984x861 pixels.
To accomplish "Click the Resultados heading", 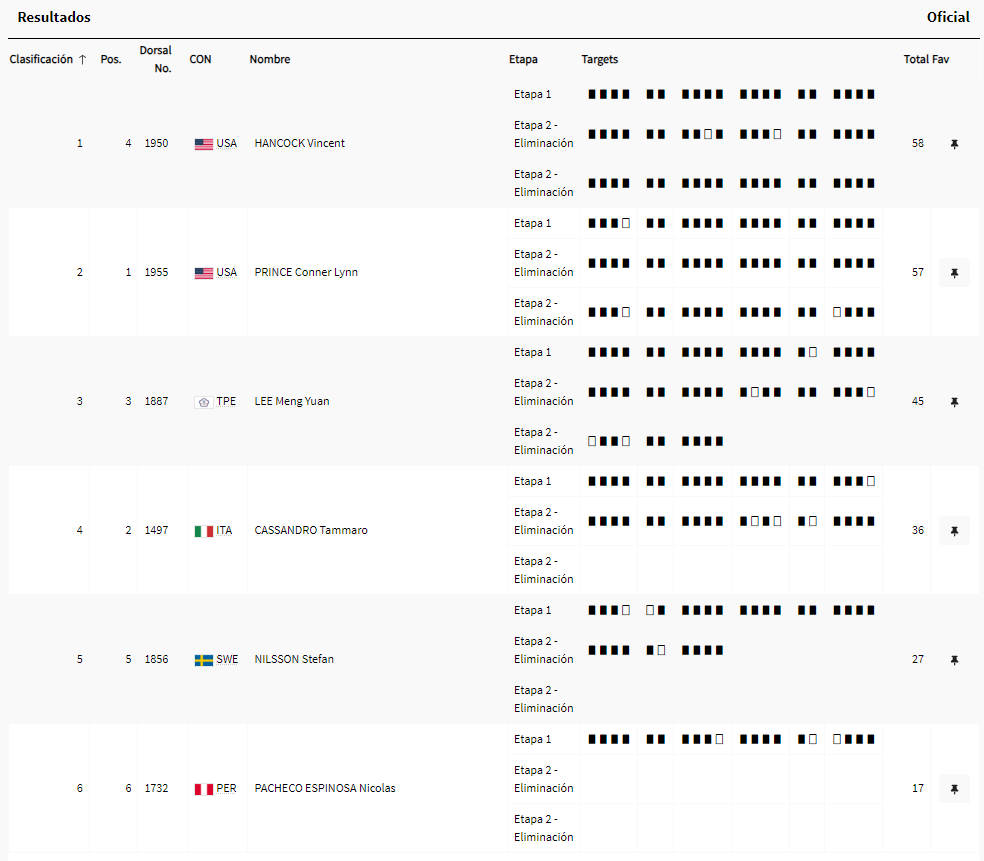I will tap(54, 17).
